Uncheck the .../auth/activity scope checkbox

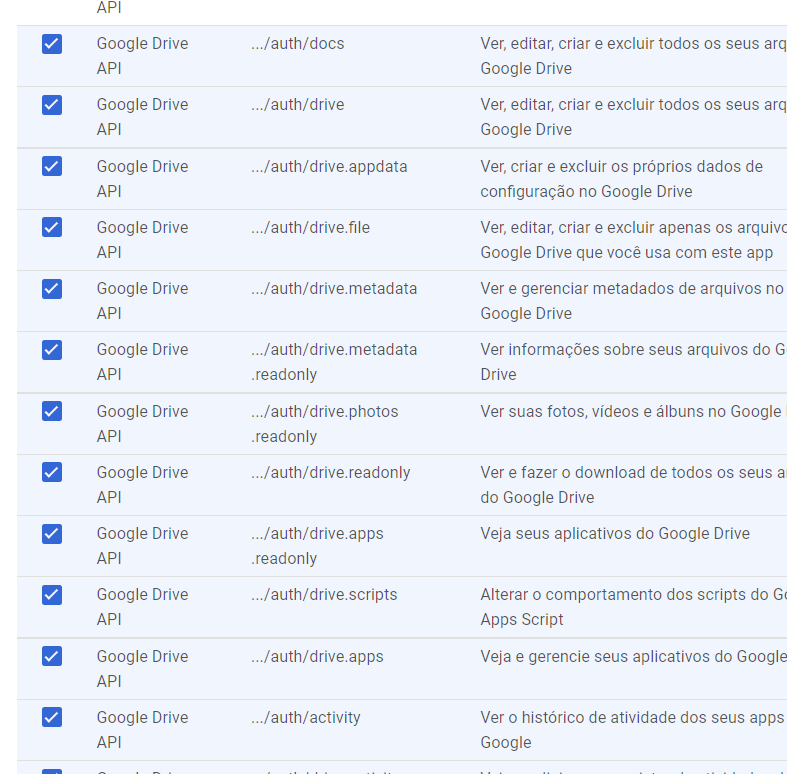(52, 717)
